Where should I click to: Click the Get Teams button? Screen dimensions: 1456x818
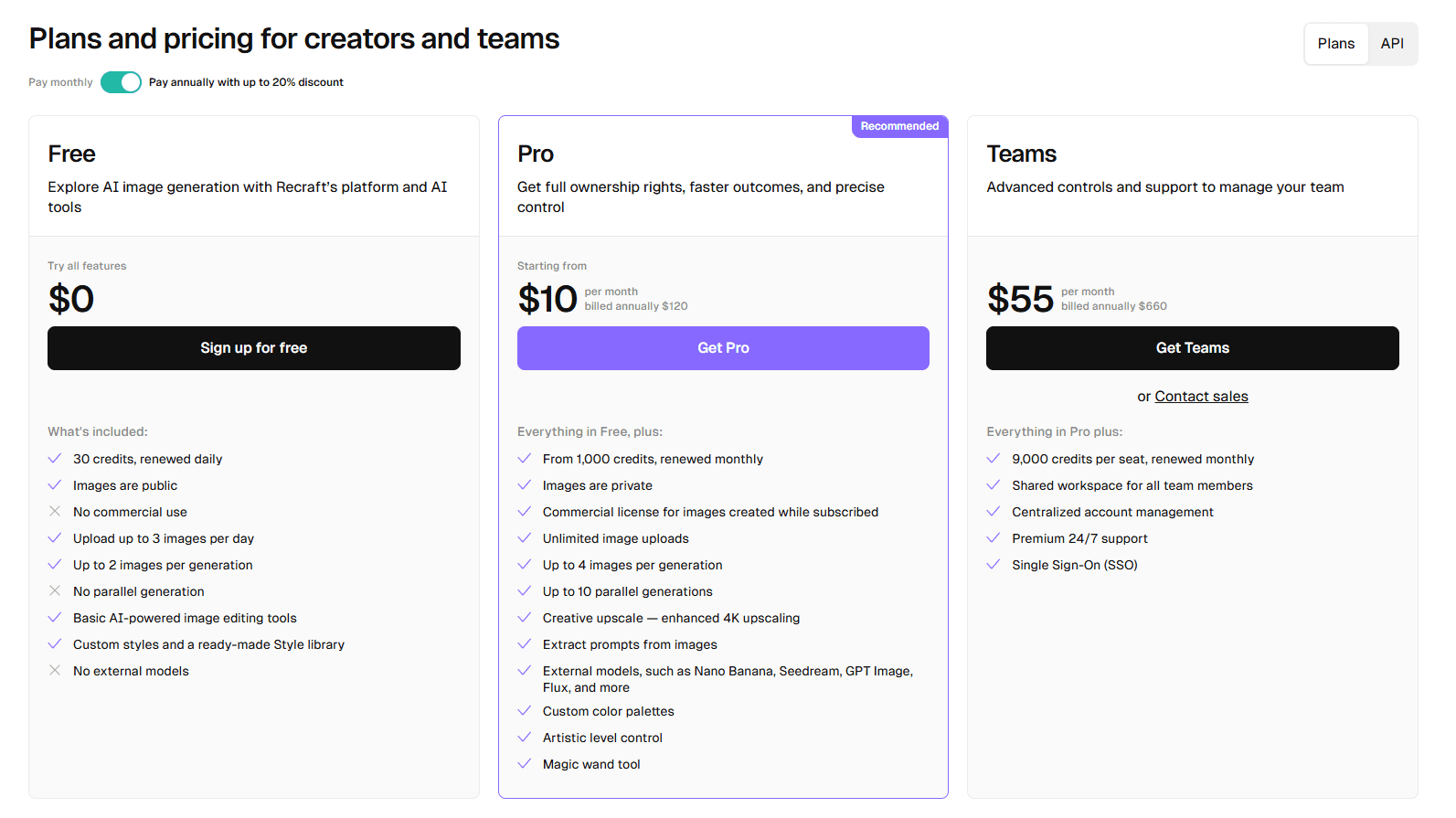pyautogui.click(x=1192, y=348)
